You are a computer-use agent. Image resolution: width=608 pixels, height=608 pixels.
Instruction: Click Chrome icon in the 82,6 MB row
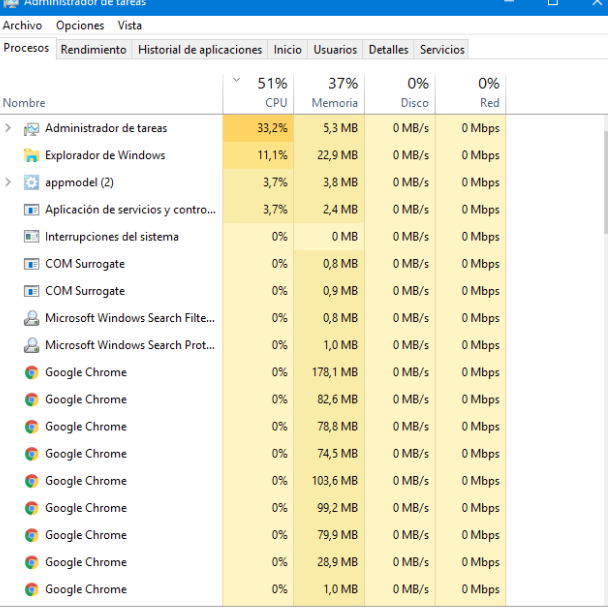tap(31, 400)
